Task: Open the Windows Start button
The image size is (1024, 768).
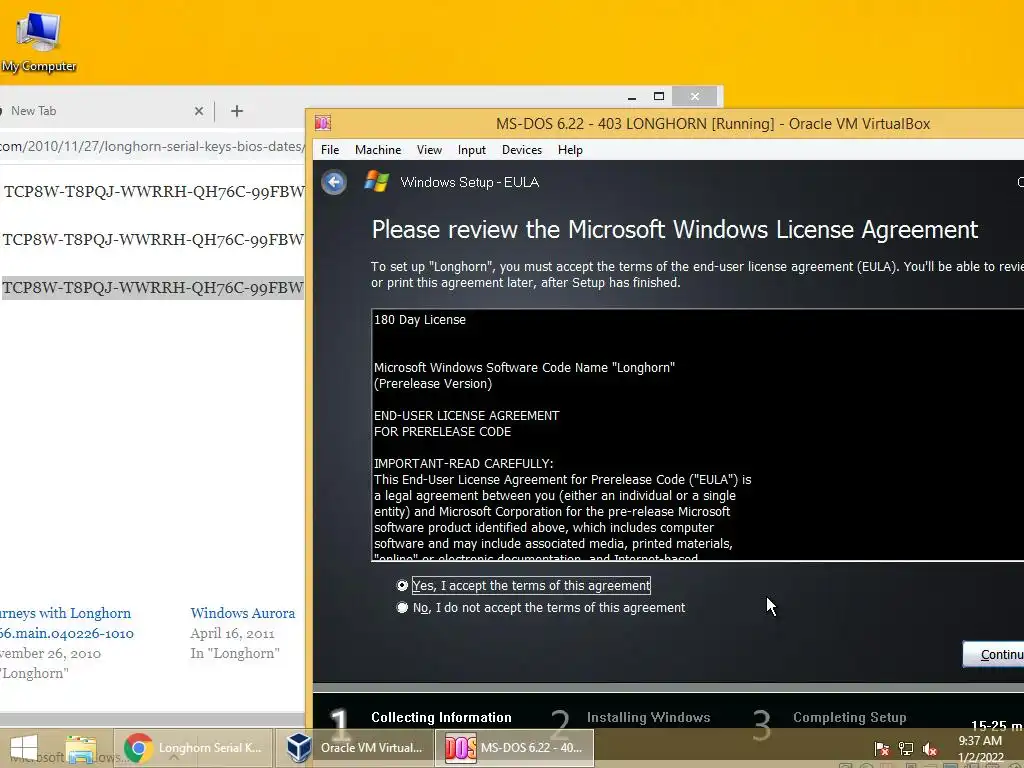Action: click(x=24, y=748)
